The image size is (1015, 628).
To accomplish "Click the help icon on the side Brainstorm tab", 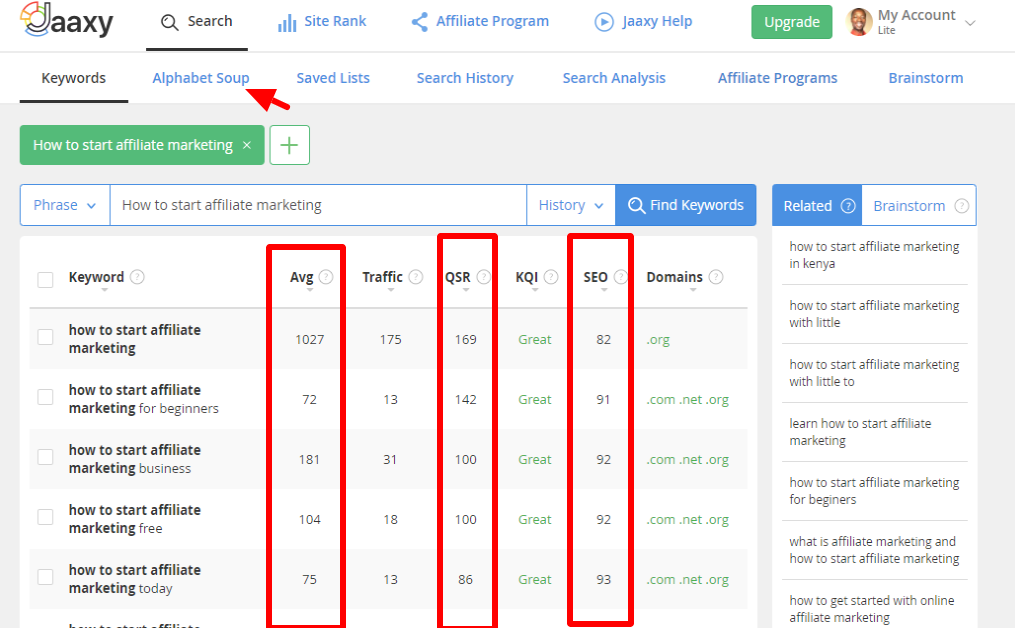I will (962, 206).
